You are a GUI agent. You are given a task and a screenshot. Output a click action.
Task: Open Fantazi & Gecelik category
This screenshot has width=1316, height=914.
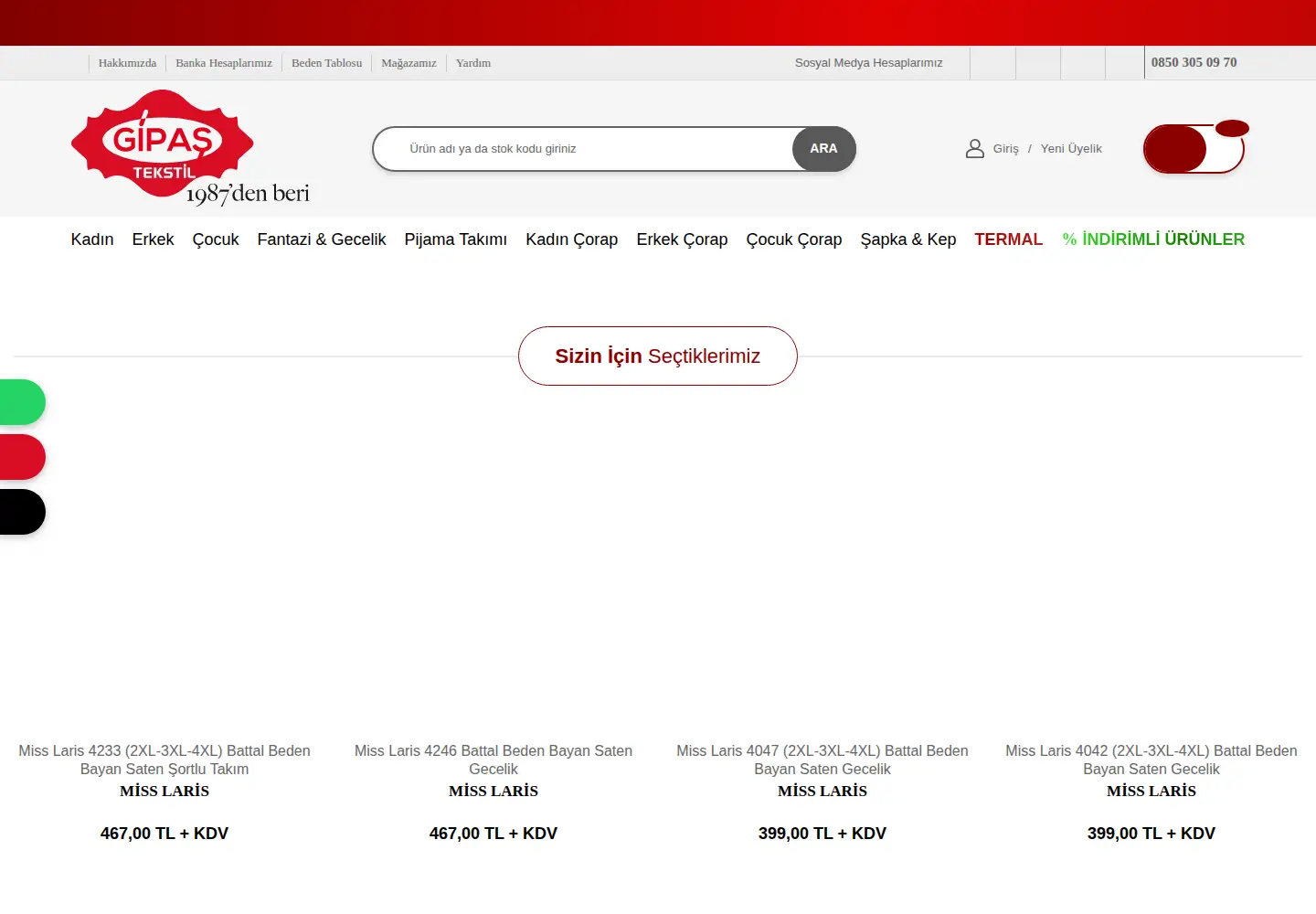(x=322, y=239)
